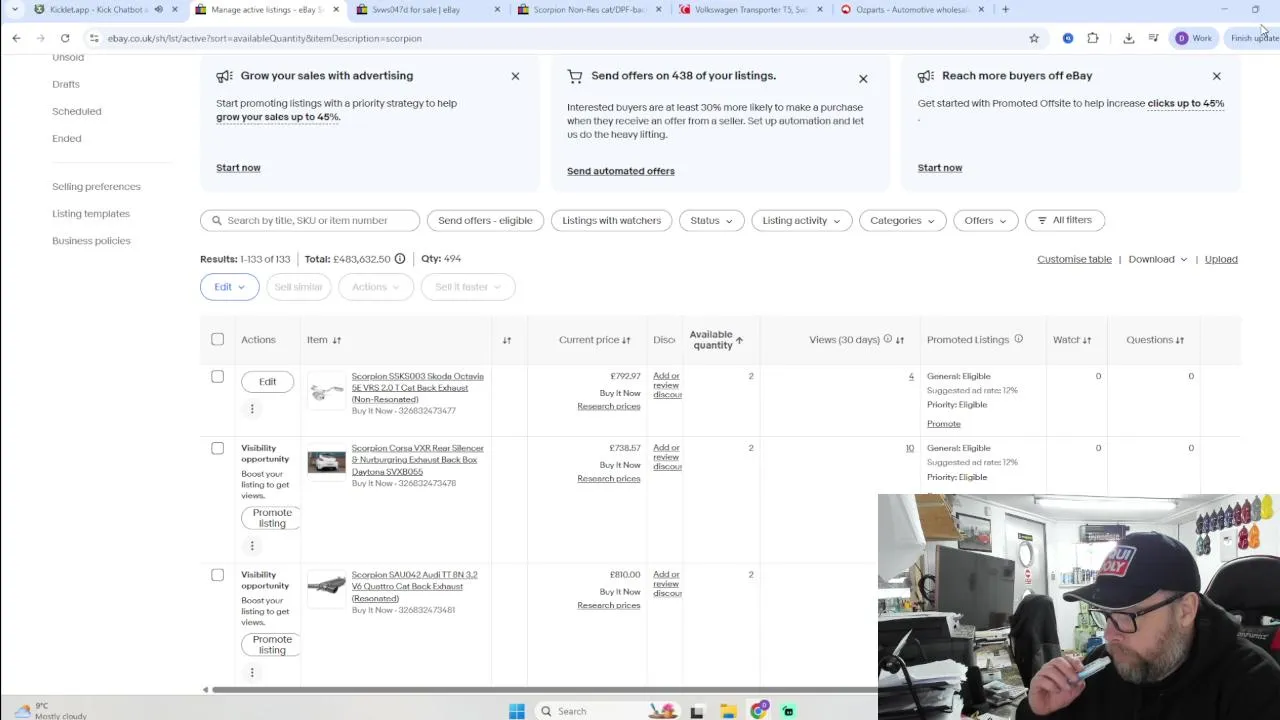This screenshot has width=1280, height=720.
Task: Expand the Status filter dropdown
Action: coord(711,220)
